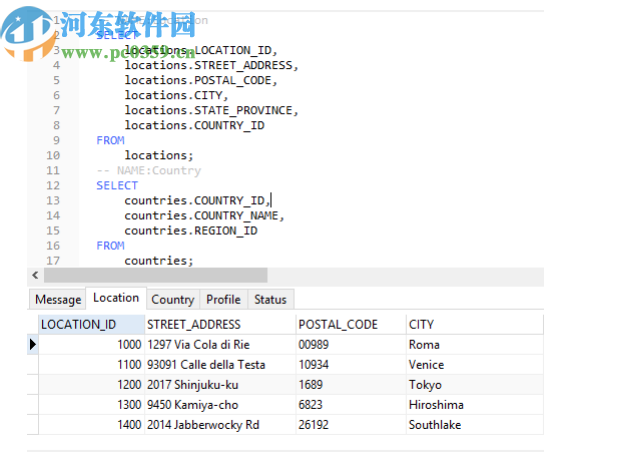
Task: Click the POSTAL_CODE column header
Action: [351, 324]
